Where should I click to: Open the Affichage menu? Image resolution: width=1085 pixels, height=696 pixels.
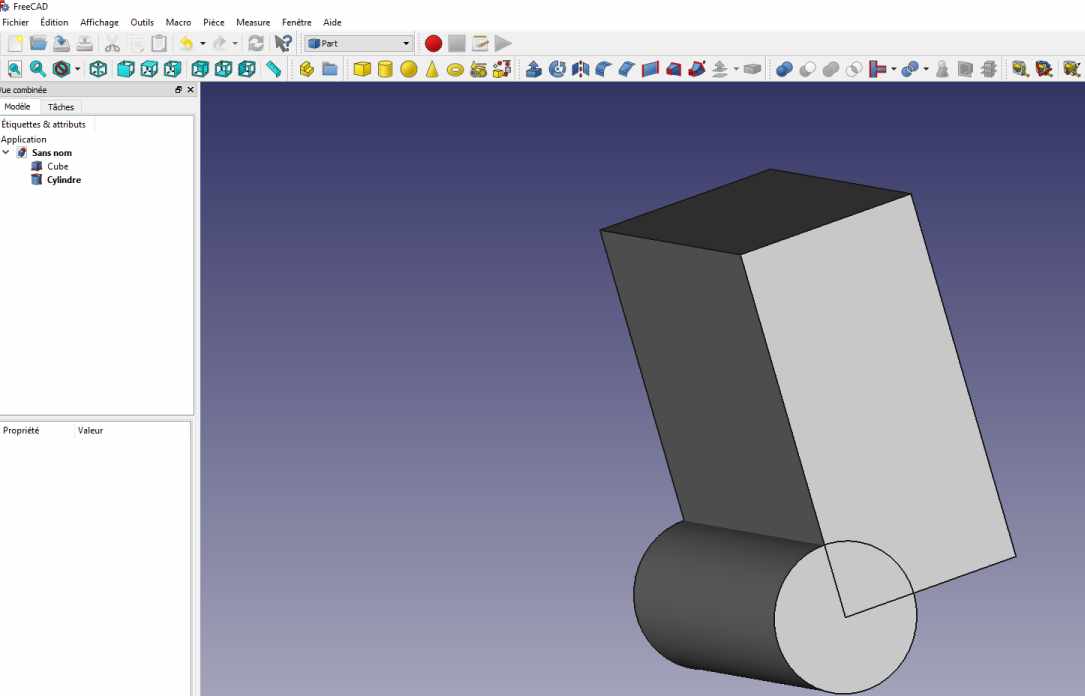coord(99,22)
